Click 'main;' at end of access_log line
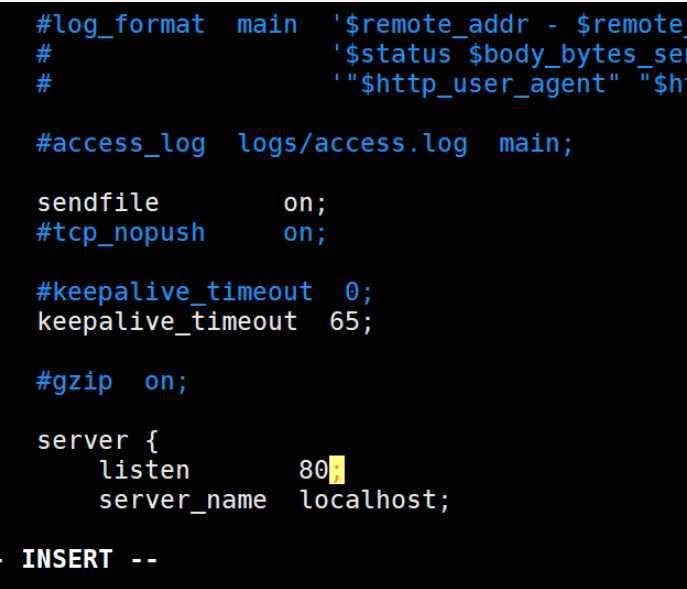 click(x=536, y=143)
